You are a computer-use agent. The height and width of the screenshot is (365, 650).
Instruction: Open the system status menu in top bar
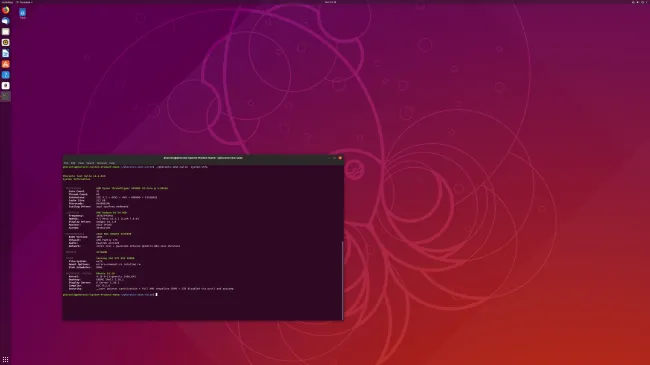640,2
